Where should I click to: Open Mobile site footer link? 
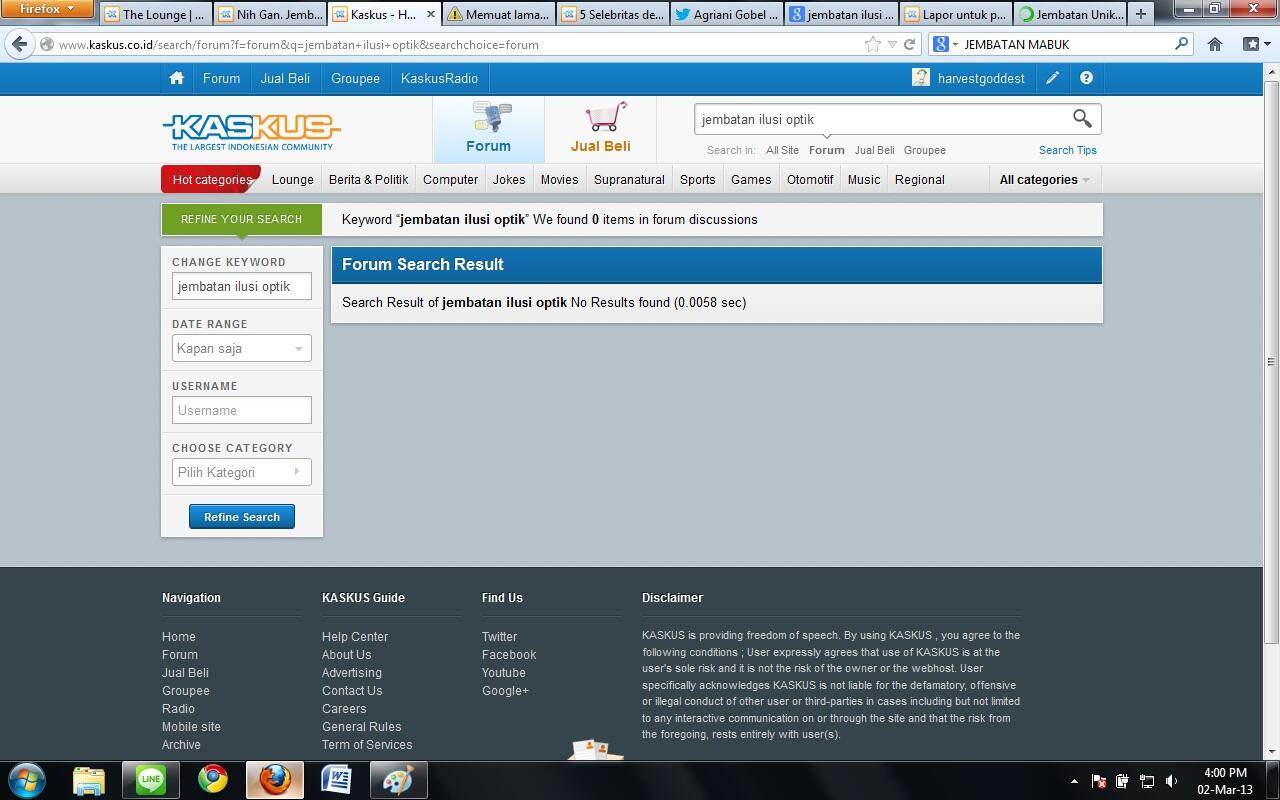(191, 727)
